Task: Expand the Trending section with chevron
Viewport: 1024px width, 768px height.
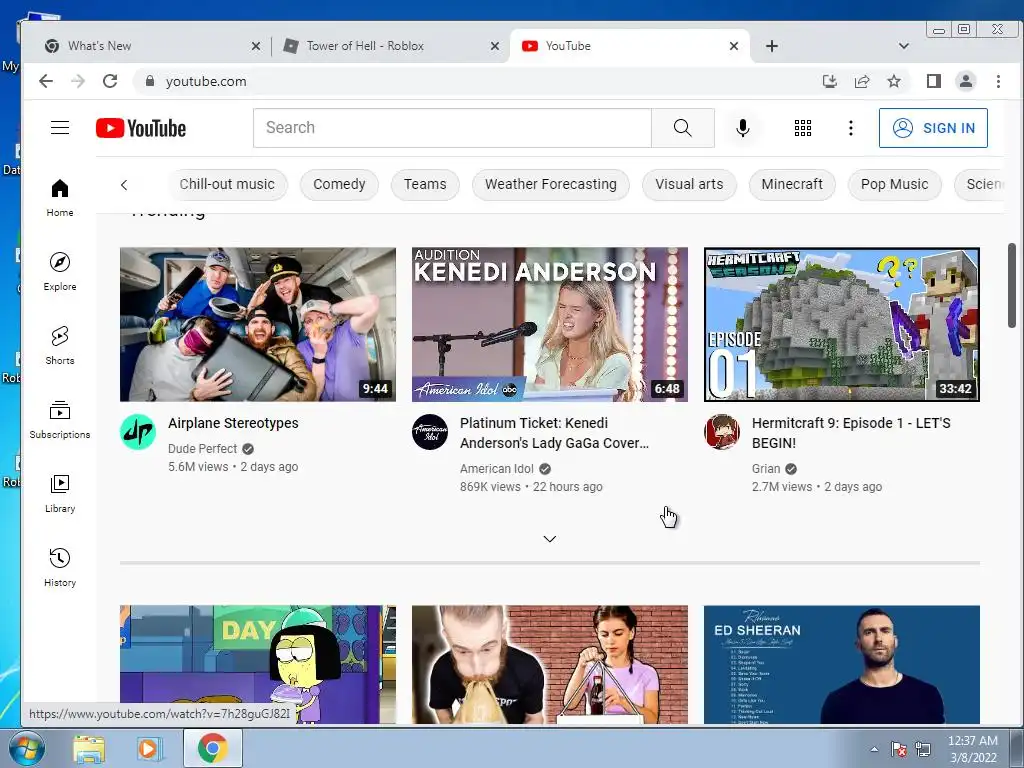Action: point(550,539)
